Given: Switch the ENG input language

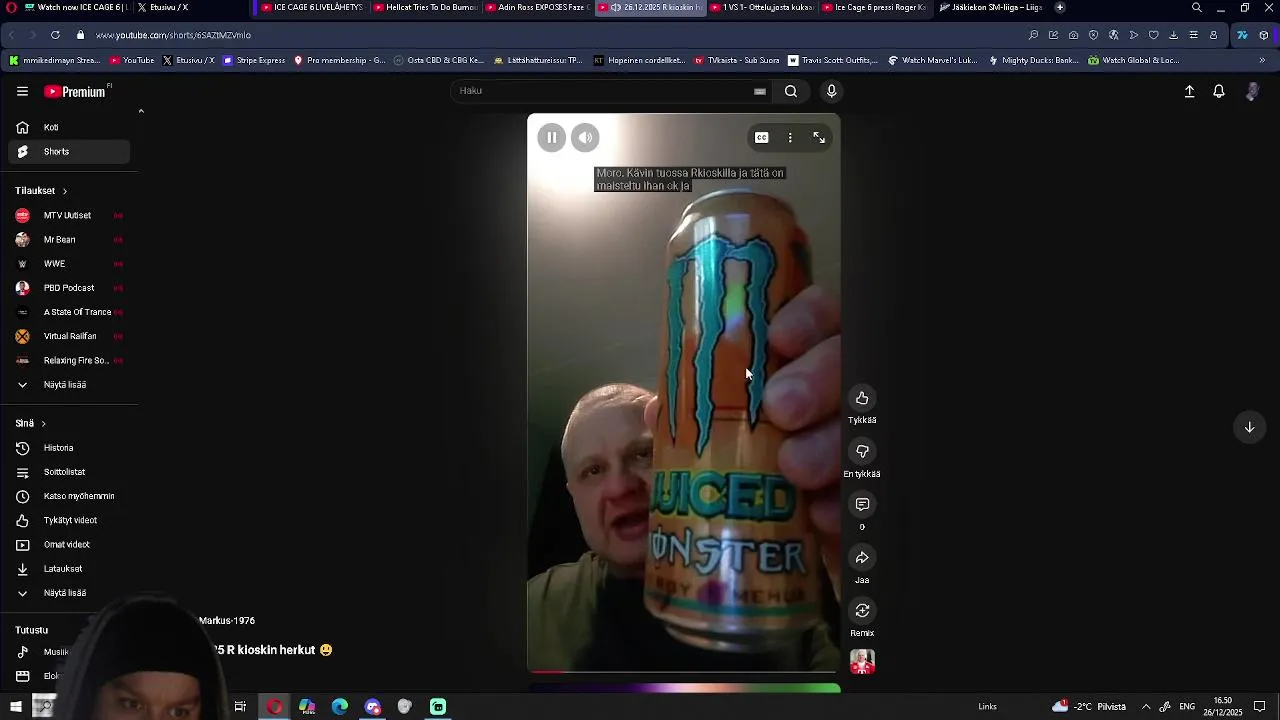Looking at the screenshot, I should [x=1187, y=707].
